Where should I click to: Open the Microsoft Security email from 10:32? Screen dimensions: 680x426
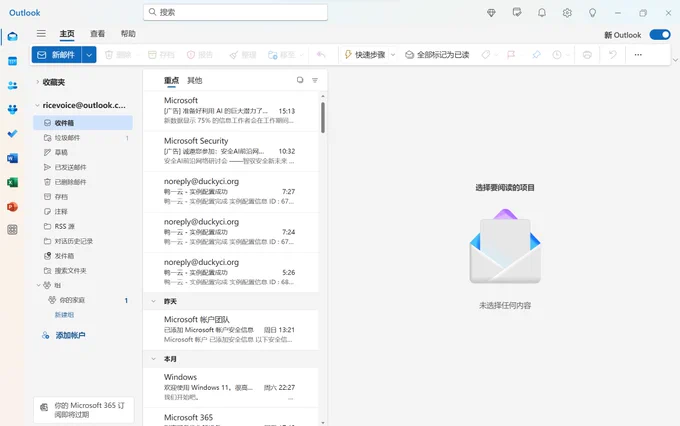click(231, 151)
